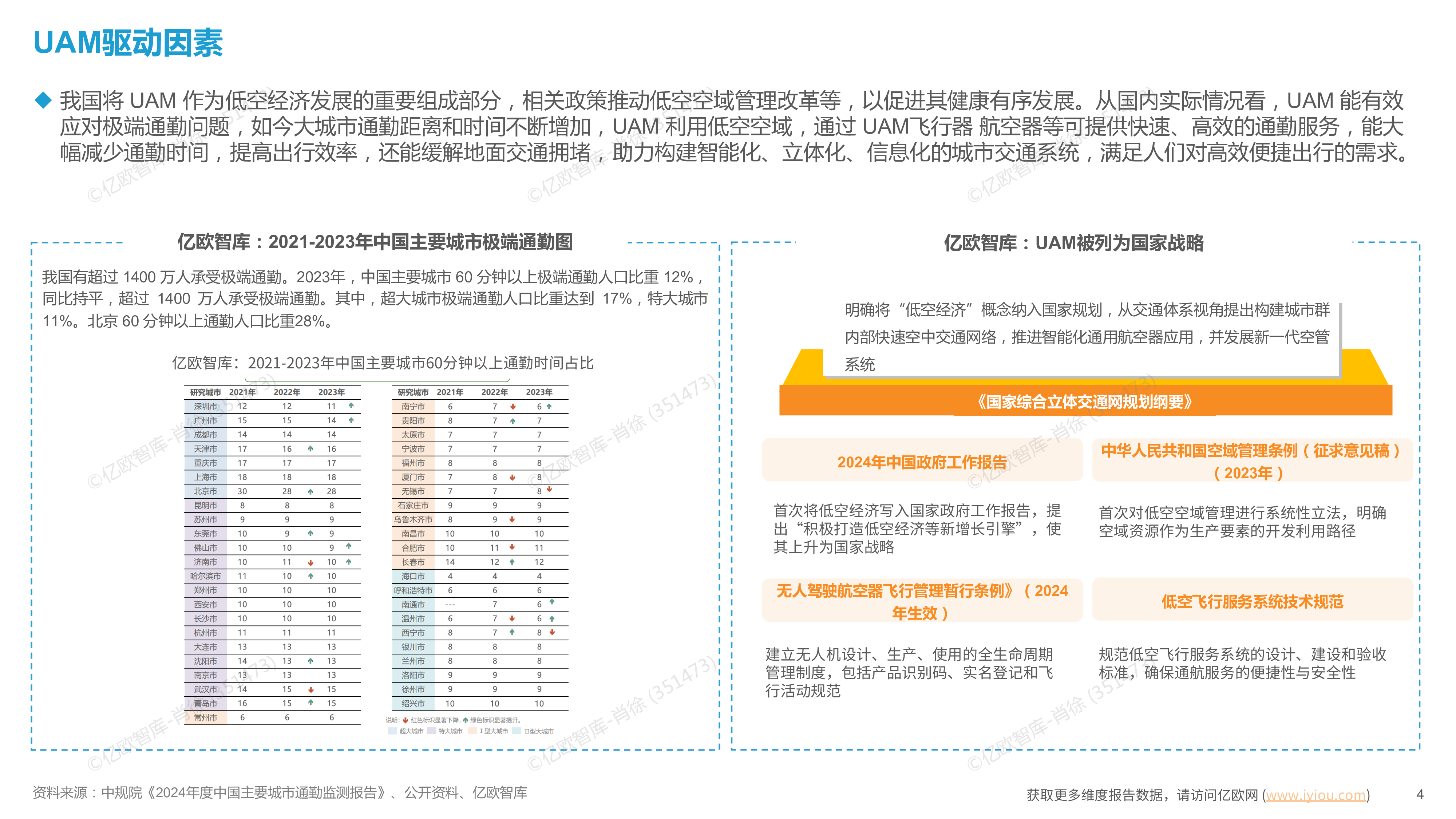
Task: Click the heading 亿欧智库：UAM被列为国家战略
Action: click(1073, 243)
